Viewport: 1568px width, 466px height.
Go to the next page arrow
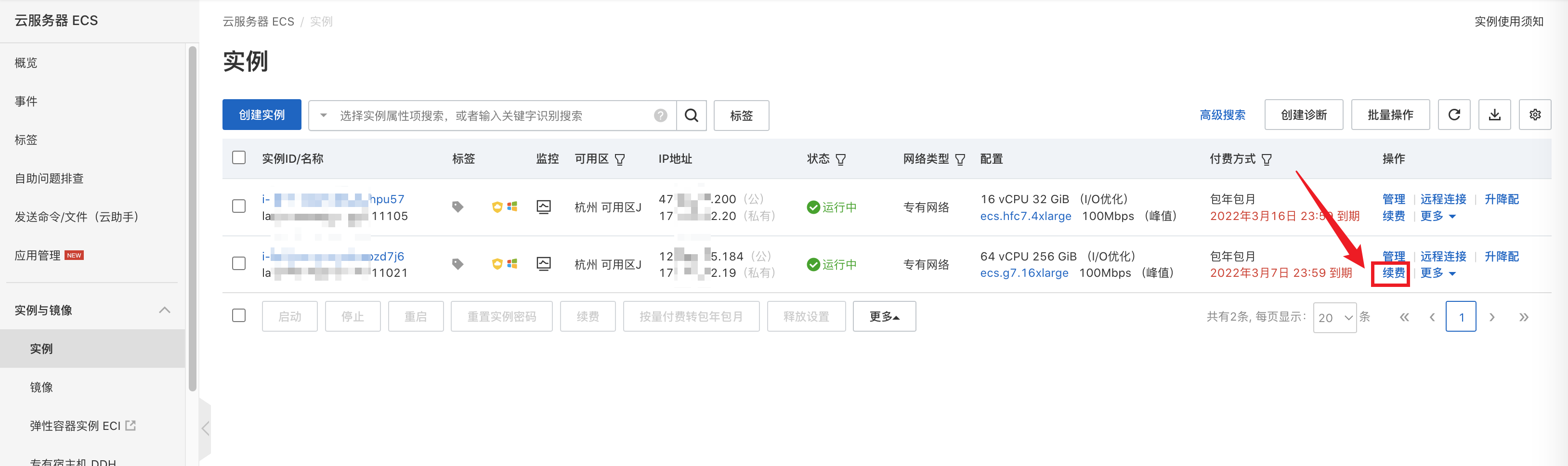click(1492, 317)
